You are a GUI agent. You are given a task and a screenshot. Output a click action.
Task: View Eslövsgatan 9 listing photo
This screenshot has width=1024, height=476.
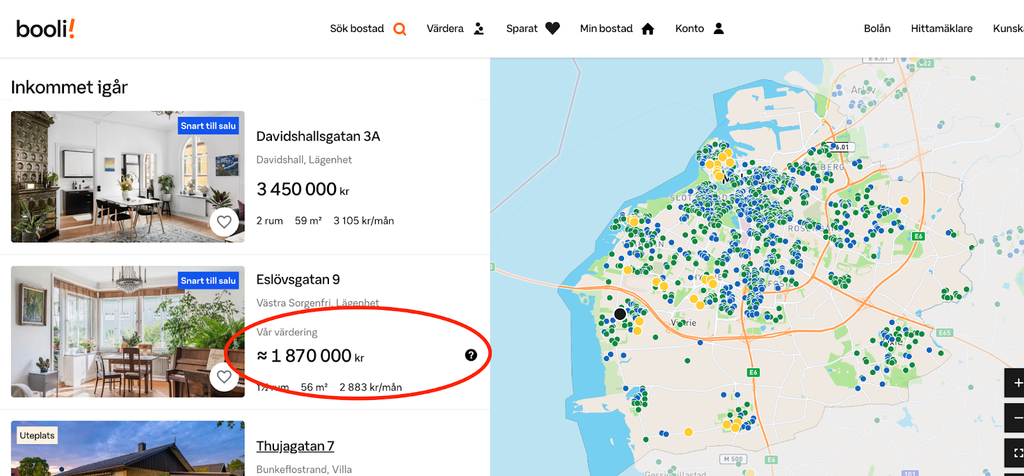click(x=128, y=332)
